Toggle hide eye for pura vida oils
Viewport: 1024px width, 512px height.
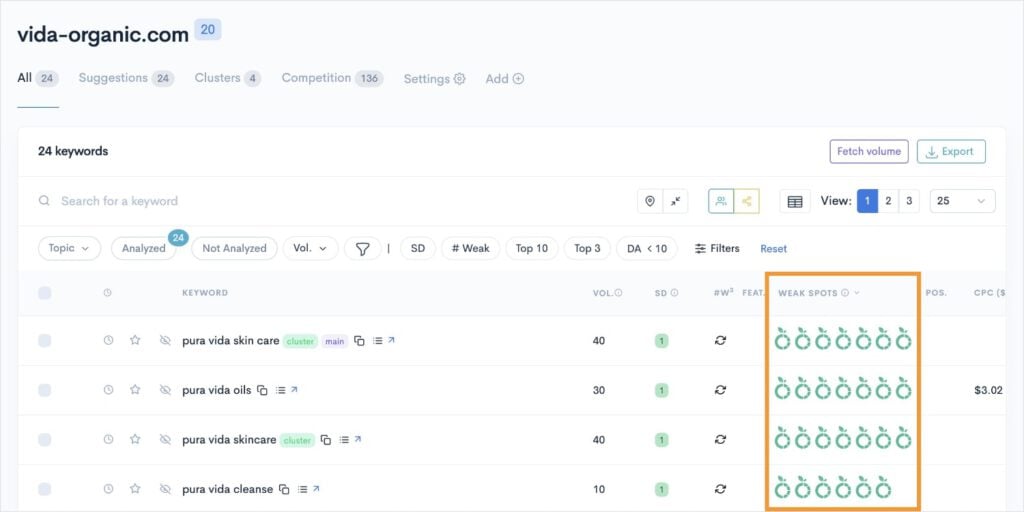point(165,390)
